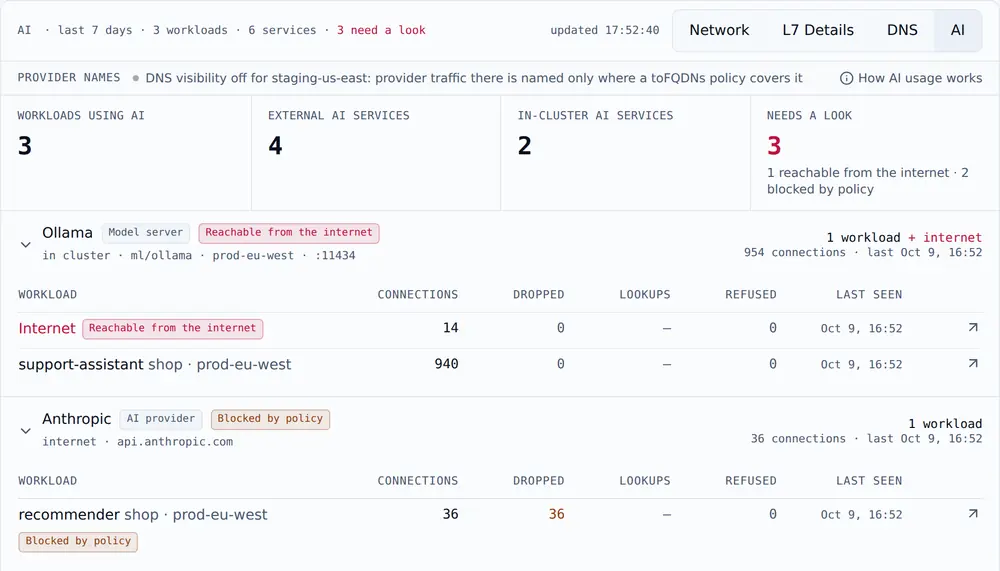1000x571 pixels.
Task: Click '36 connections' summary text
Action: (x=798, y=438)
